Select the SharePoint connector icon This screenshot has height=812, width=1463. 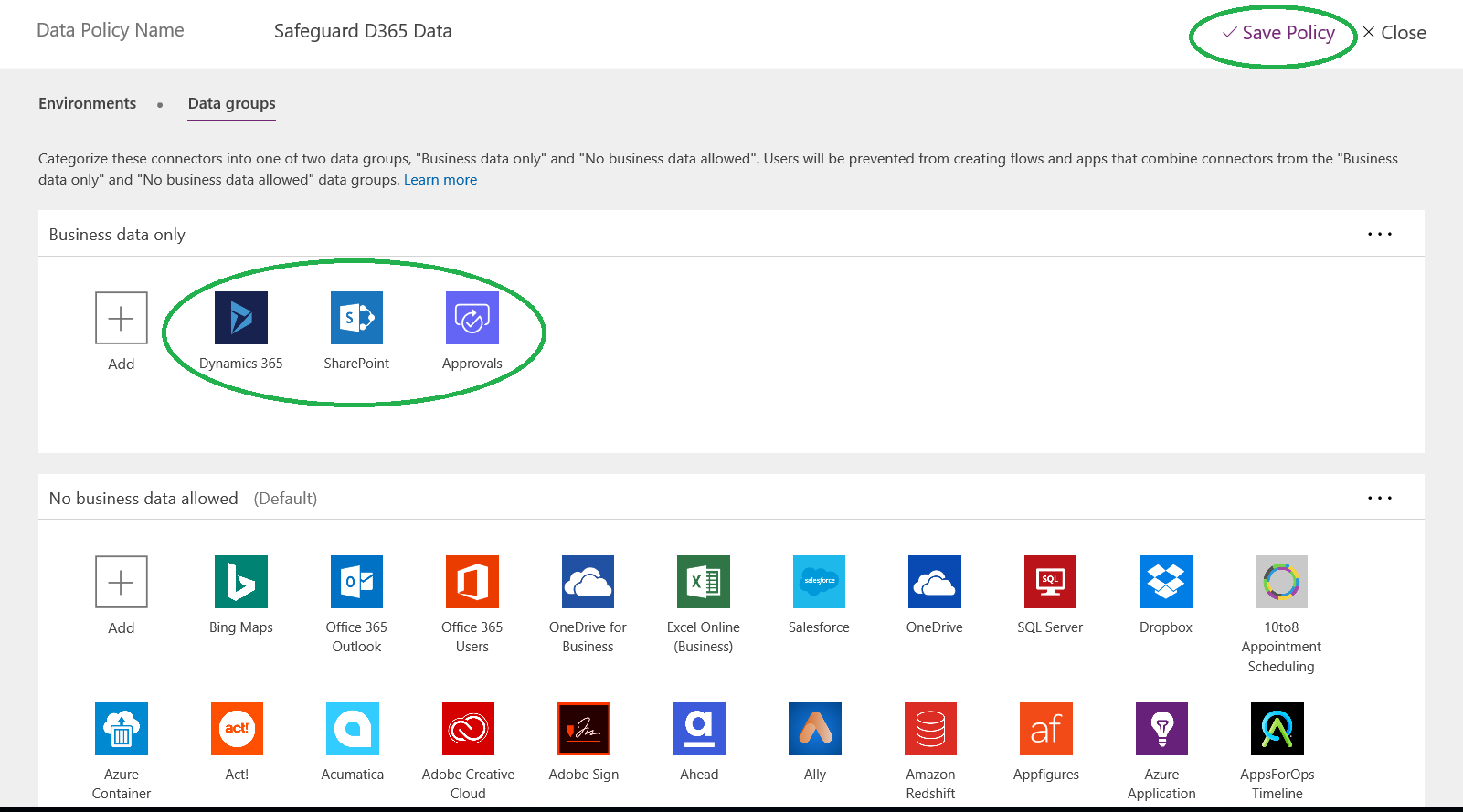(356, 318)
